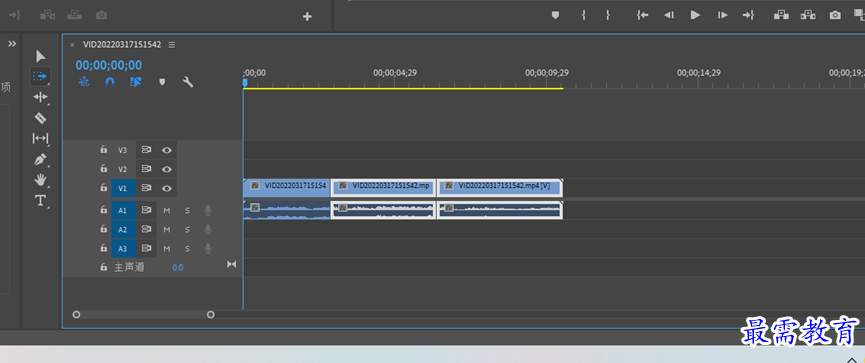865x363 pixels.
Task: Toggle sync lock on A1 track
Action: [x=146, y=210]
